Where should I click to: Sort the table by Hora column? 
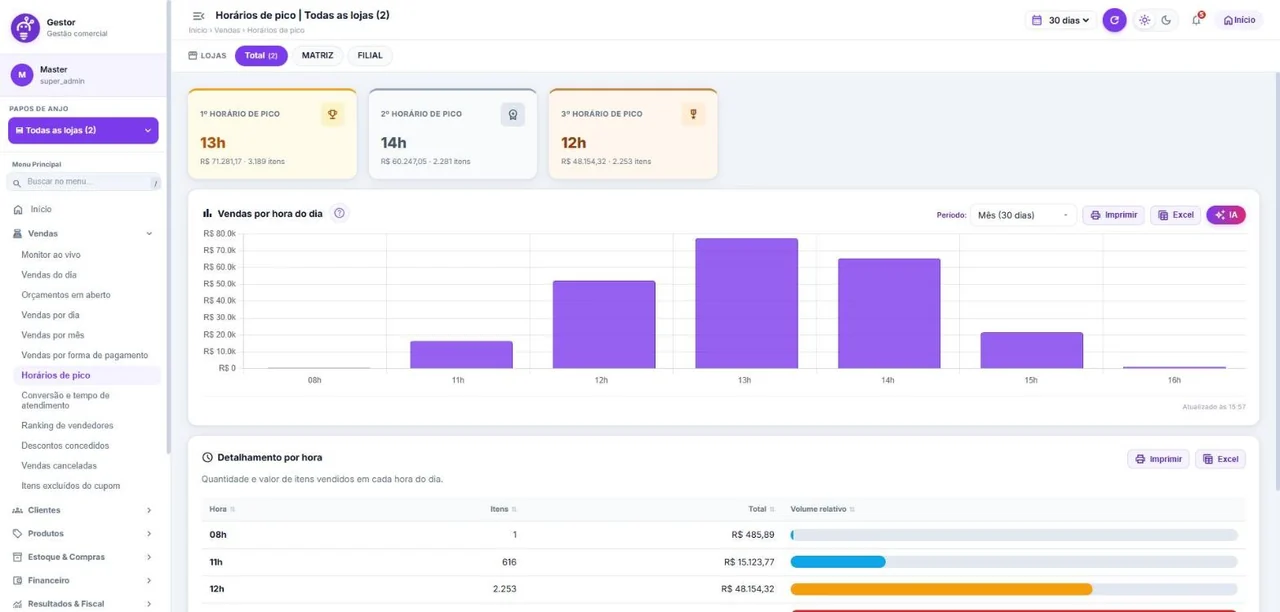pos(221,510)
